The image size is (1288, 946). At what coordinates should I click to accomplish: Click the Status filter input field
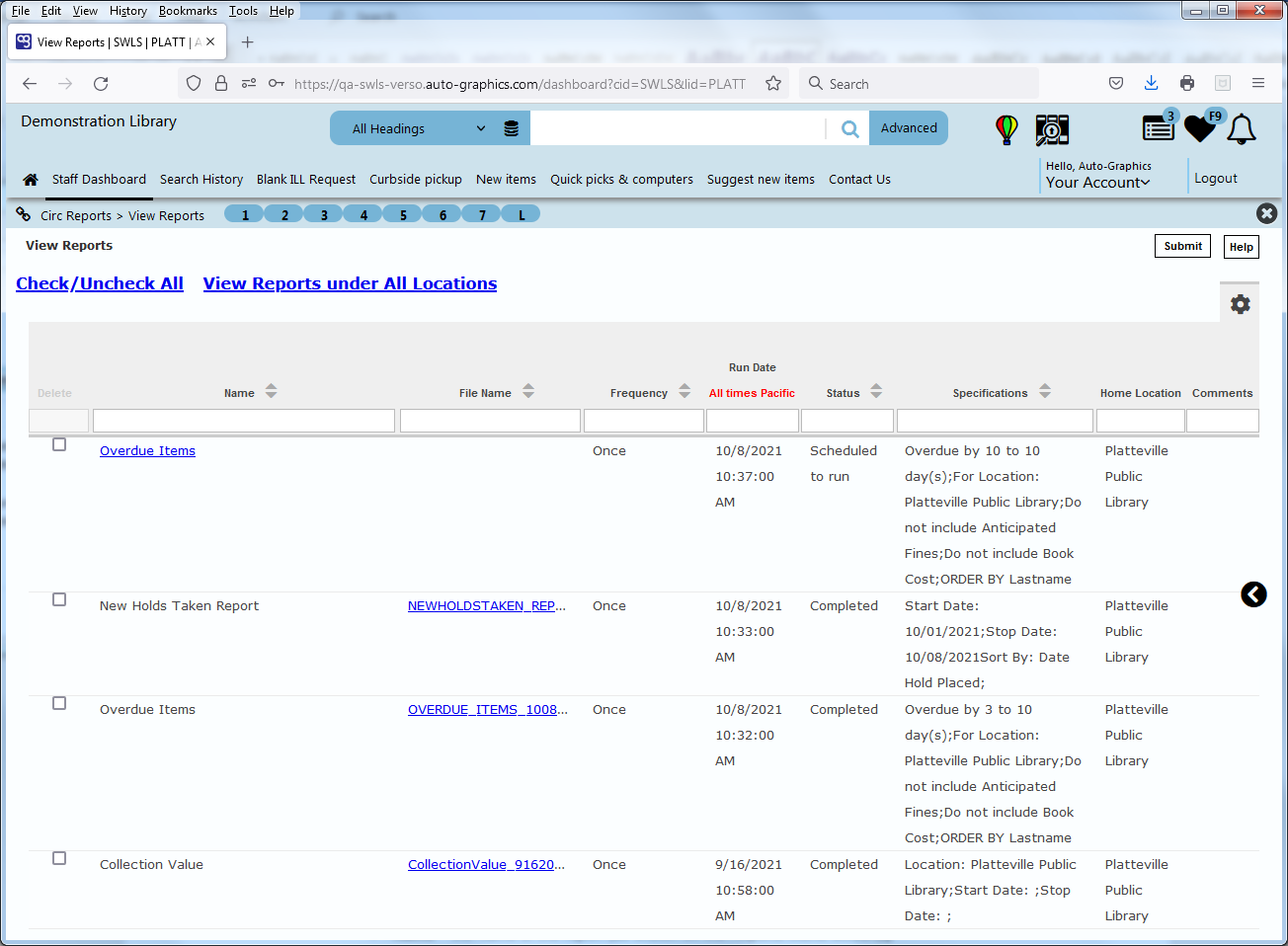coord(847,421)
